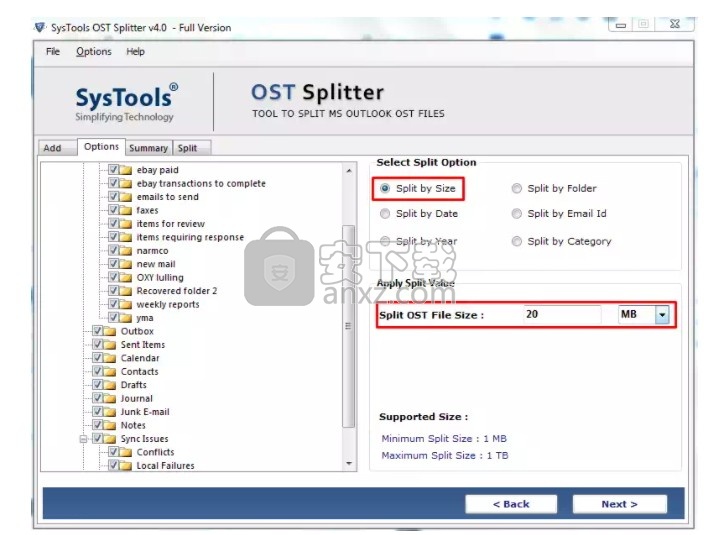The image size is (704, 535).
Task: Open the File menu
Action: pyautogui.click(x=53, y=52)
